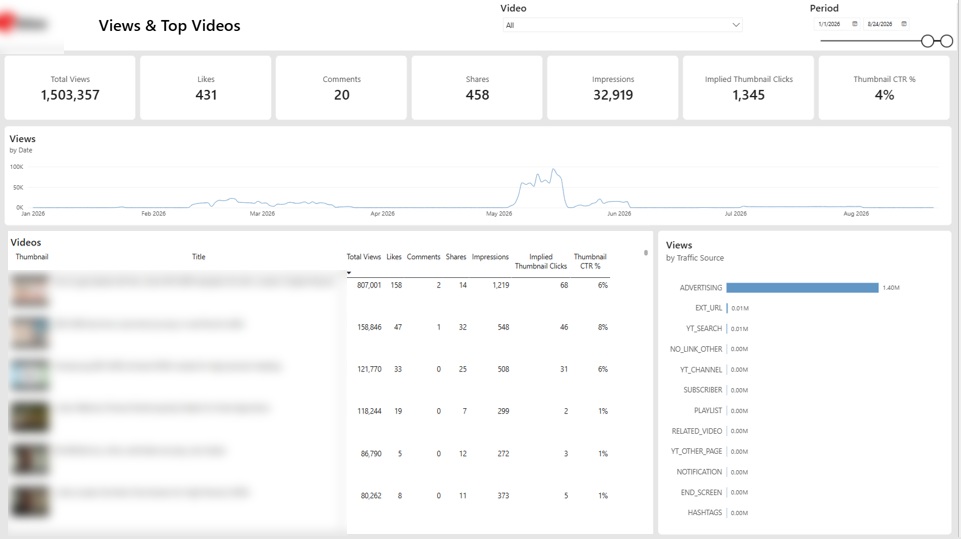
Task: Click the 807,001 total views cell
Action: click(369, 285)
